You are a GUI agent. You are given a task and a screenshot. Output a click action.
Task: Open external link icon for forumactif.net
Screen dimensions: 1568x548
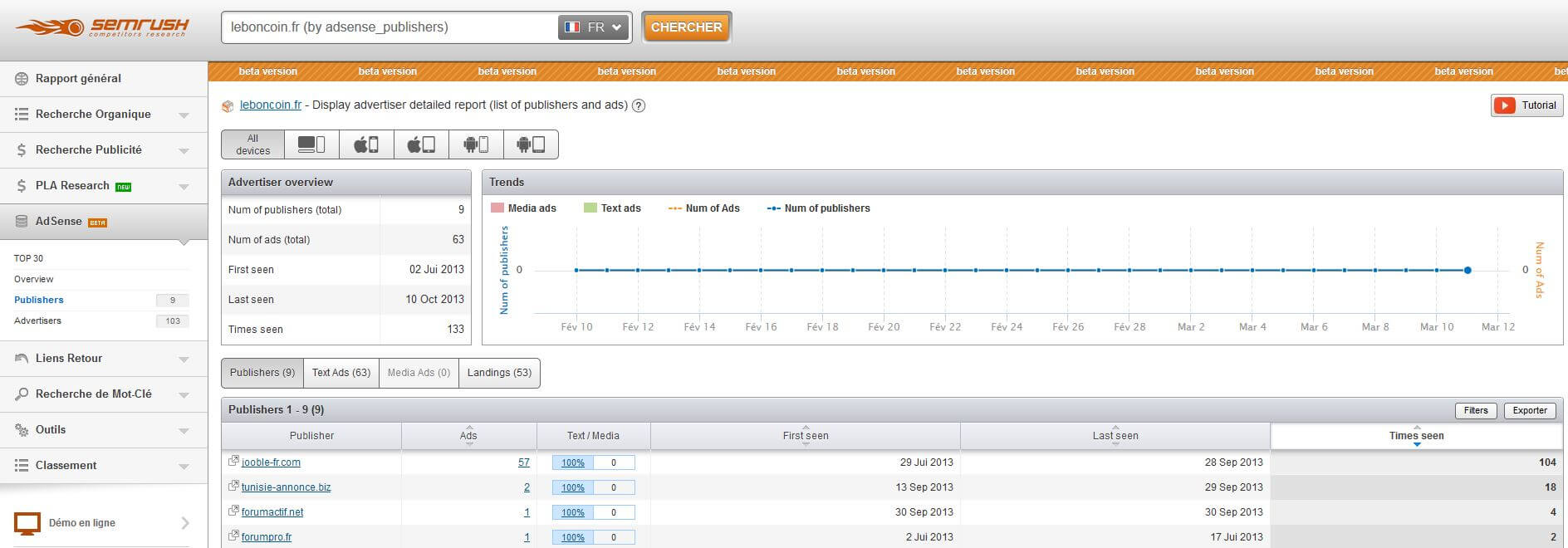tap(233, 511)
